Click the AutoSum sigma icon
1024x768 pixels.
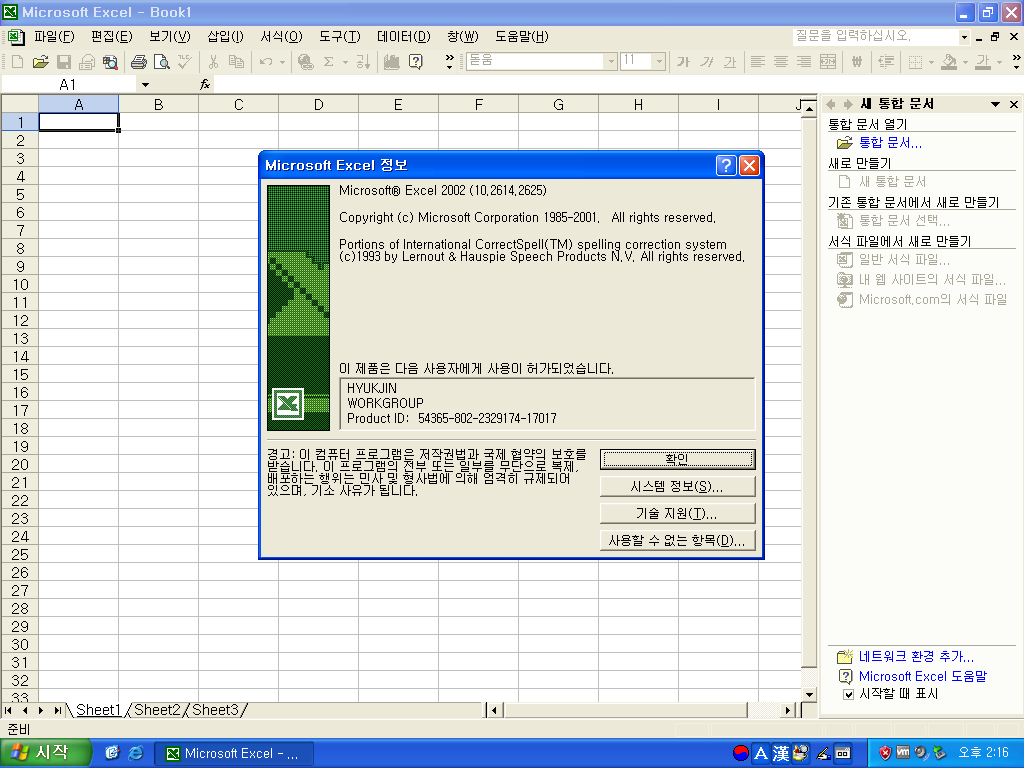pyautogui.click(x=328, y=62)
